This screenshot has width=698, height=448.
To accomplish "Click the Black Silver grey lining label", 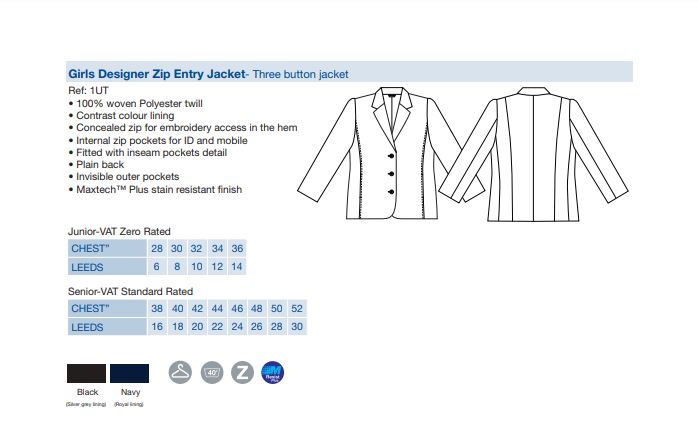I will [x=86, y=404].
